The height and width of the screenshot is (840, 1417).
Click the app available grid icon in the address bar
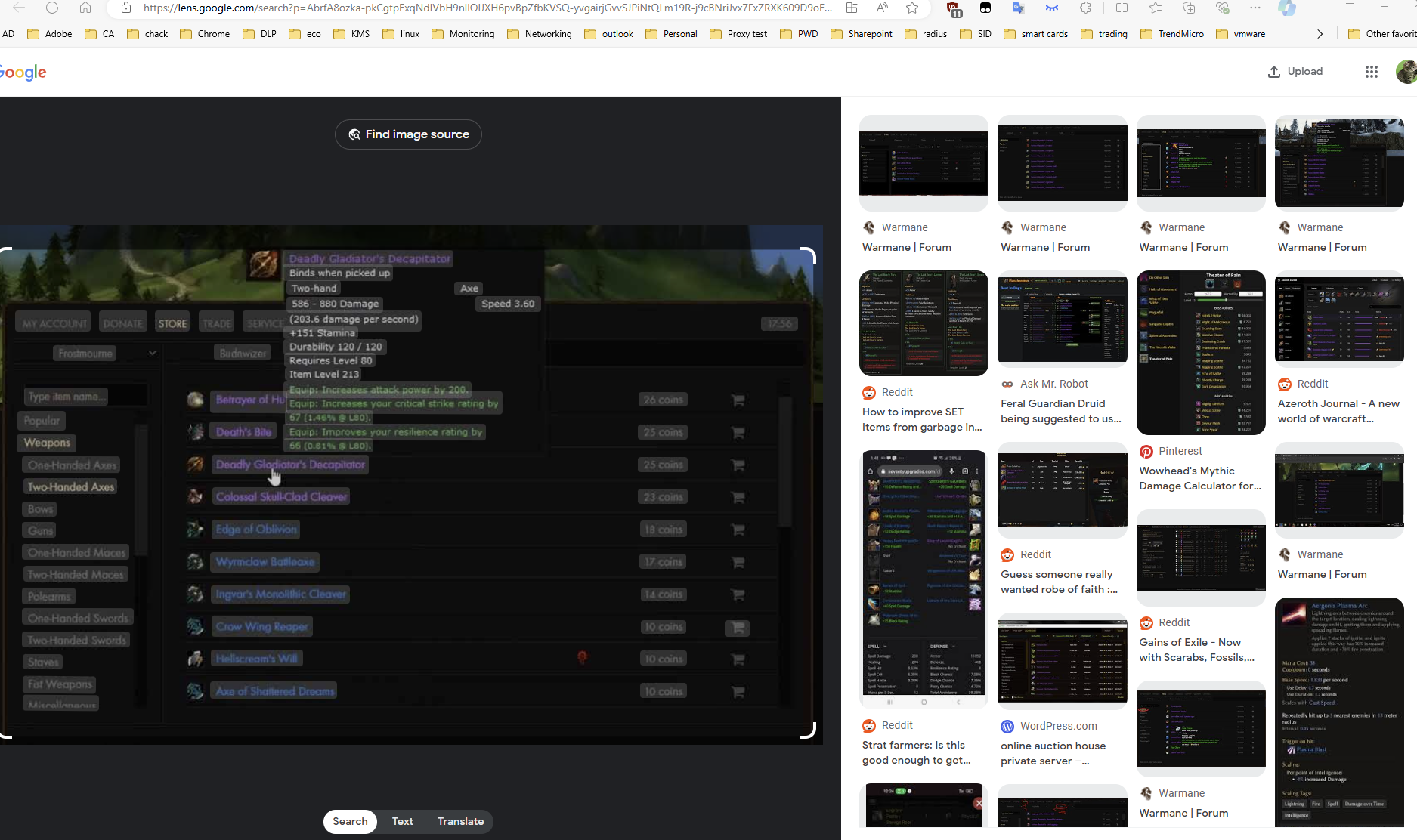(x=852, y=8)
